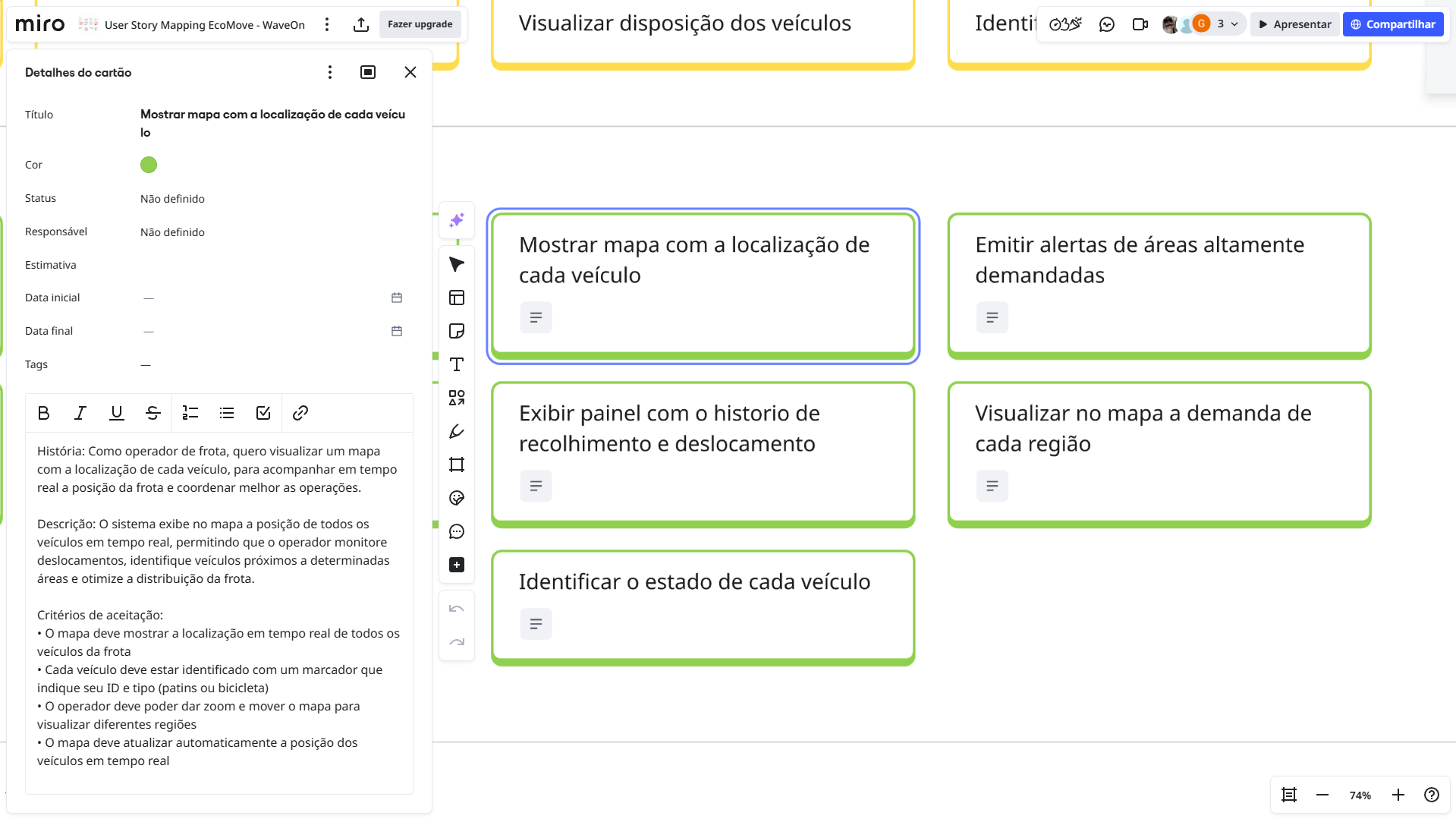Insert a checkbox task list
1456x819 pixels.
pos(263,413)
